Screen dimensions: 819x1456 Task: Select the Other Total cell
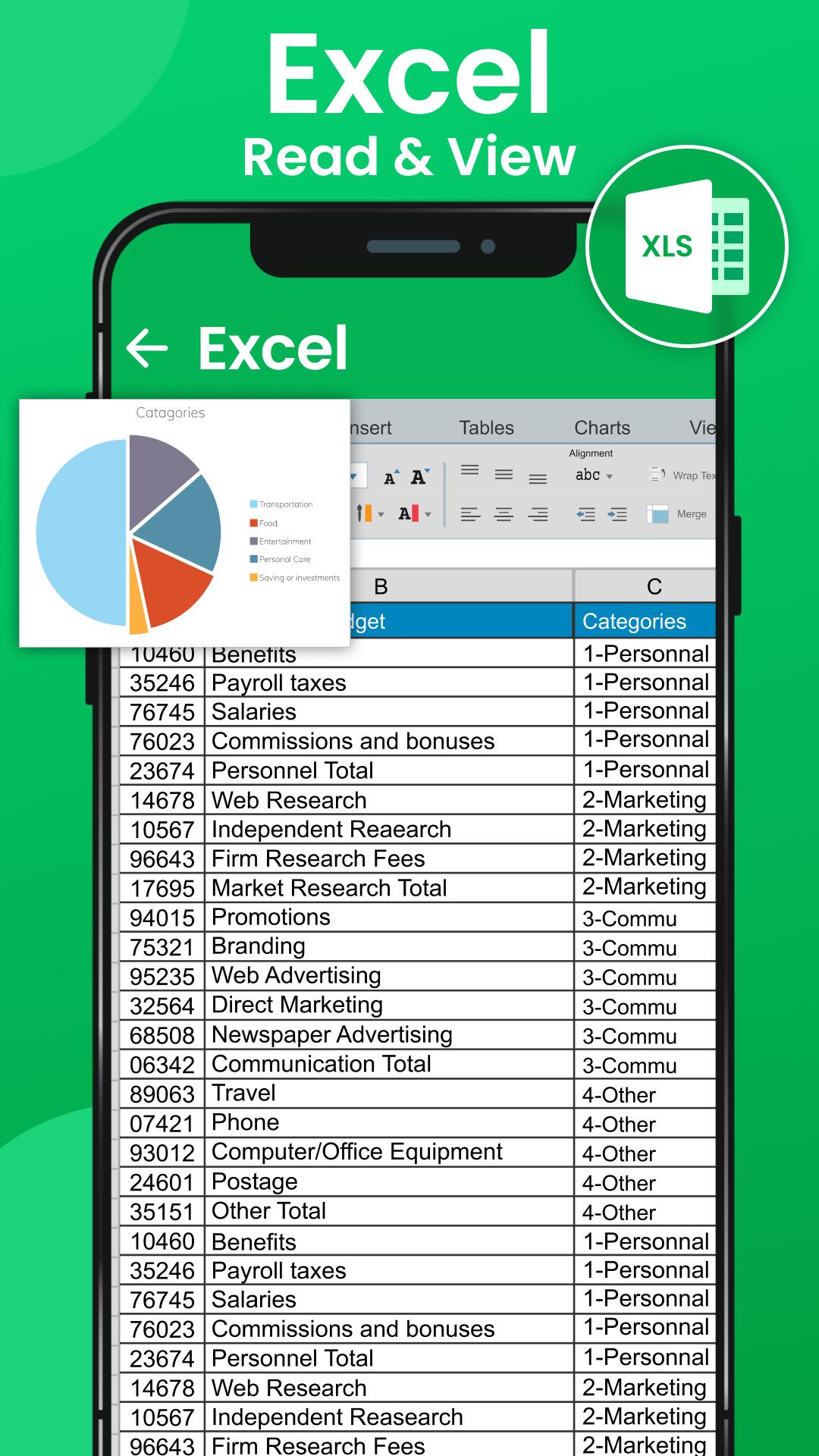[x=389, y=1211]
